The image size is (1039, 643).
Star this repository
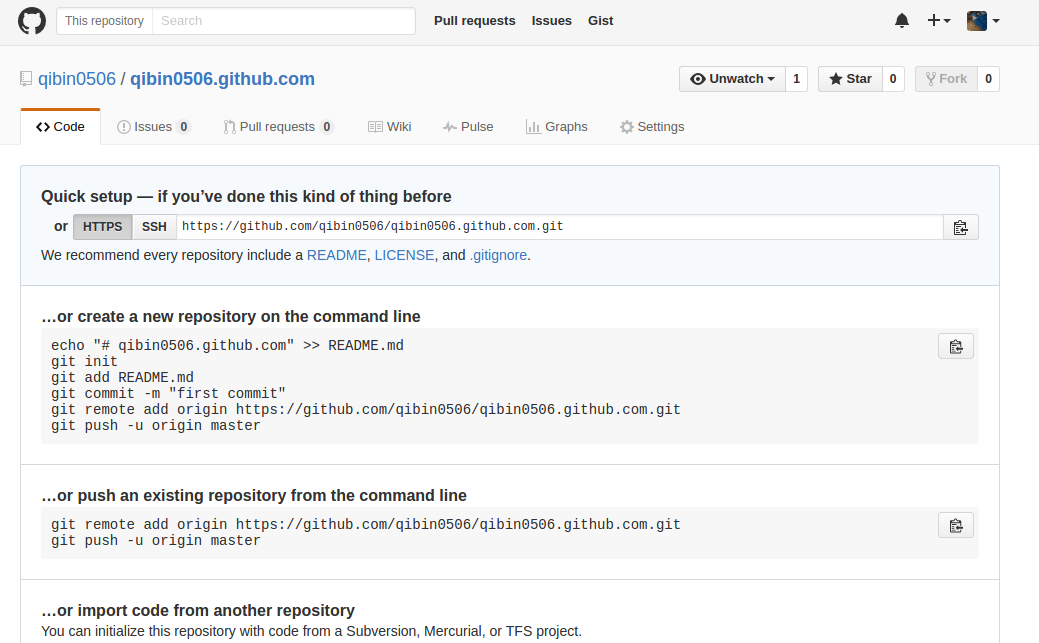(850, 79)
